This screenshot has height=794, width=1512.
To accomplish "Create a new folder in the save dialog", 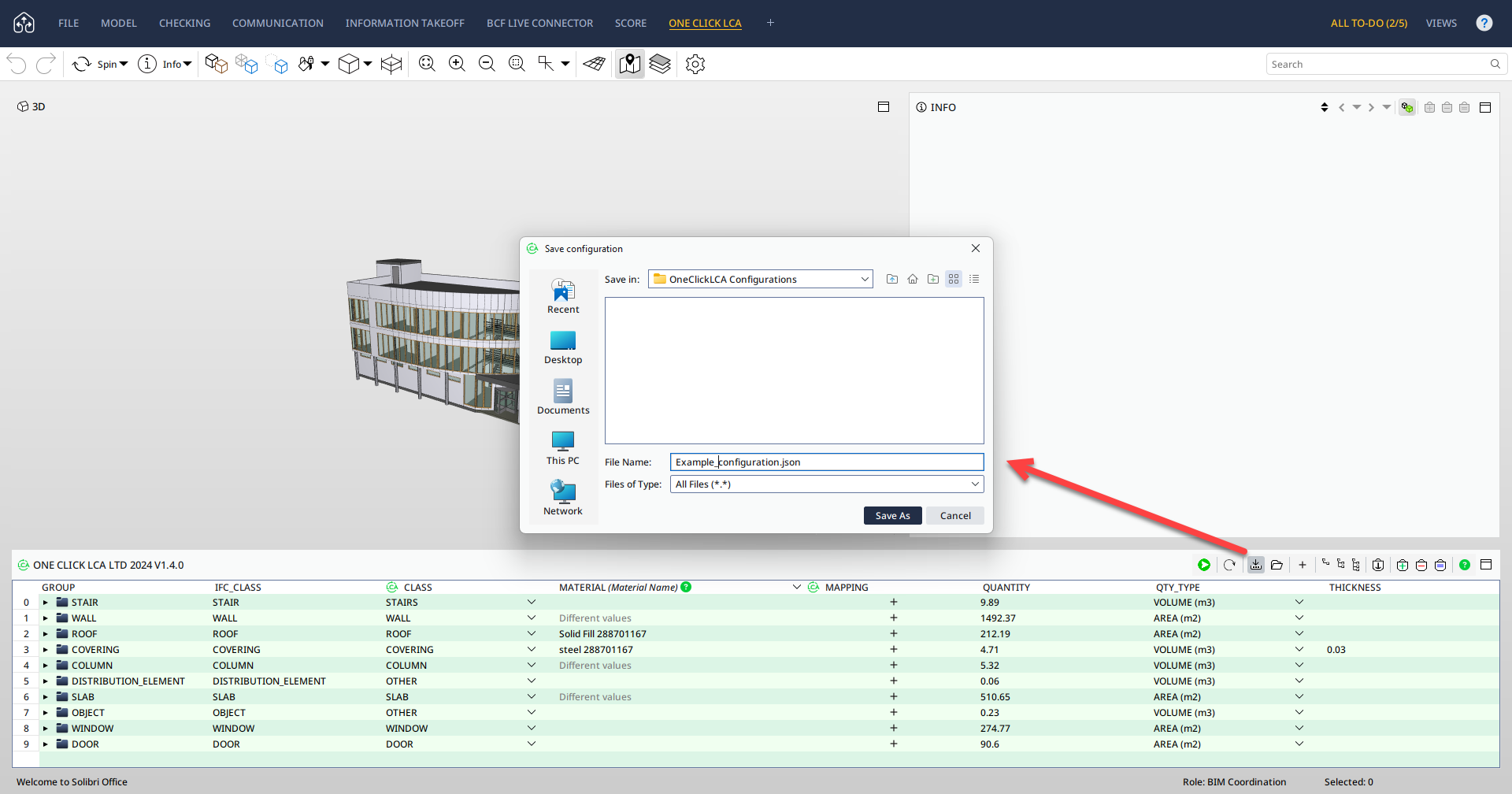I will pyautogui.click(x=933, y=279).
